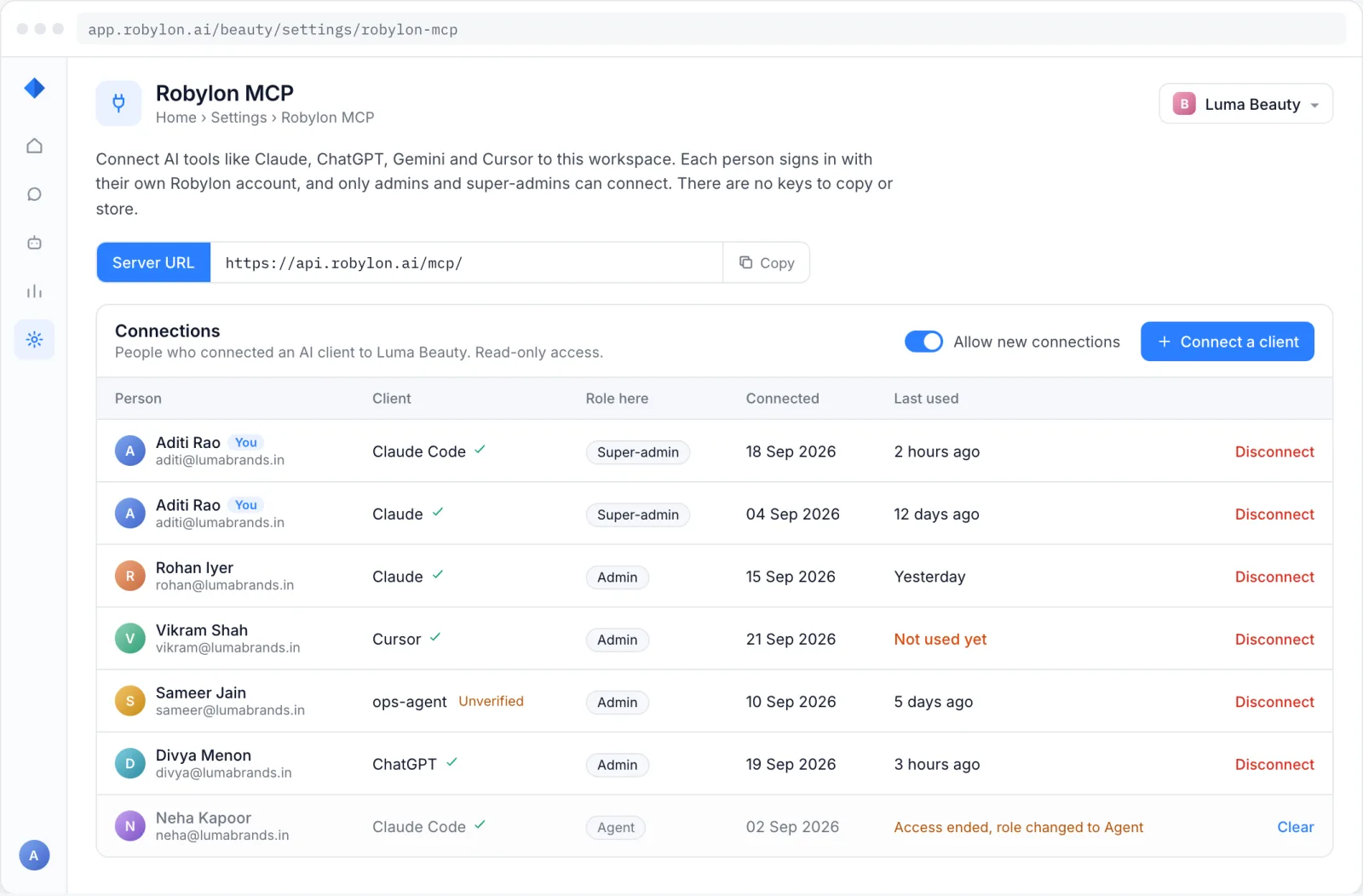Viewport: 1363px width, 896px height.
Task: Click verified checkmark next to Cursor
Action: pos(435,637)
